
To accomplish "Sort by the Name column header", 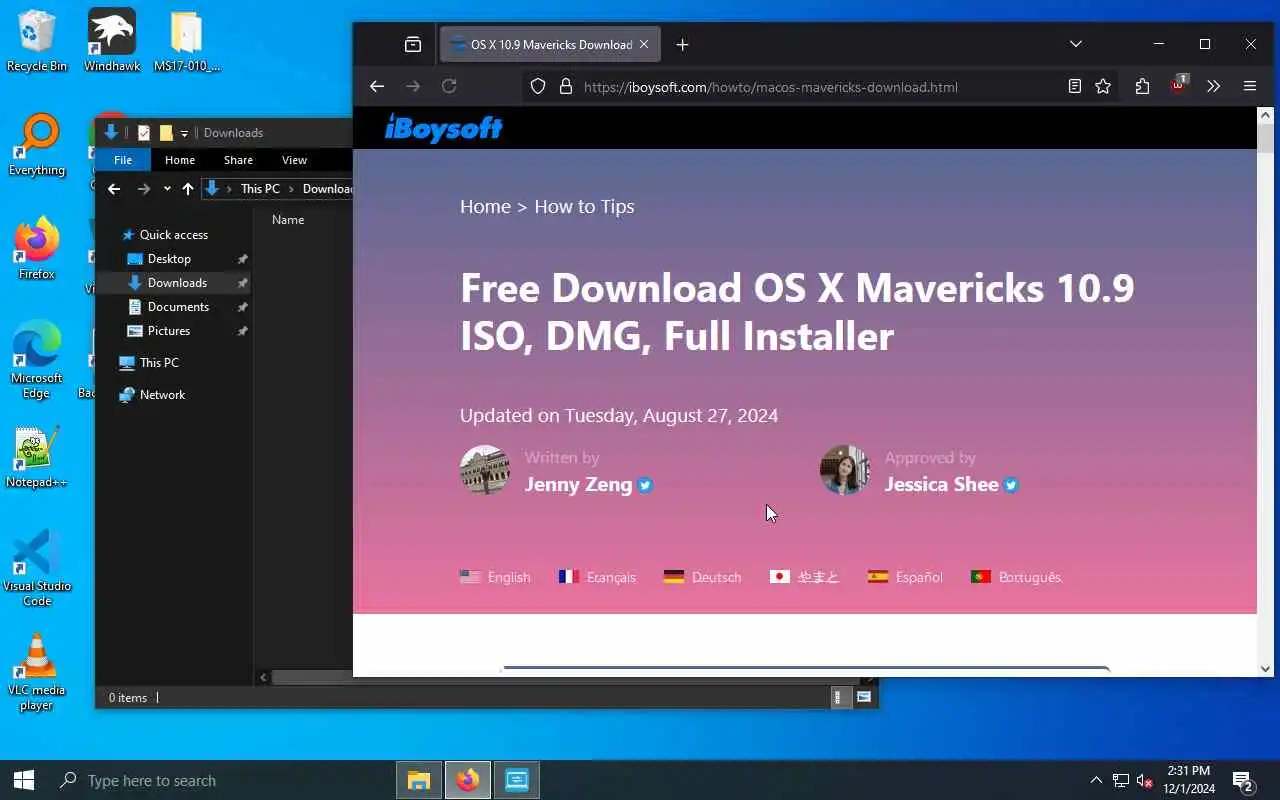I will [x=288, y=220].
